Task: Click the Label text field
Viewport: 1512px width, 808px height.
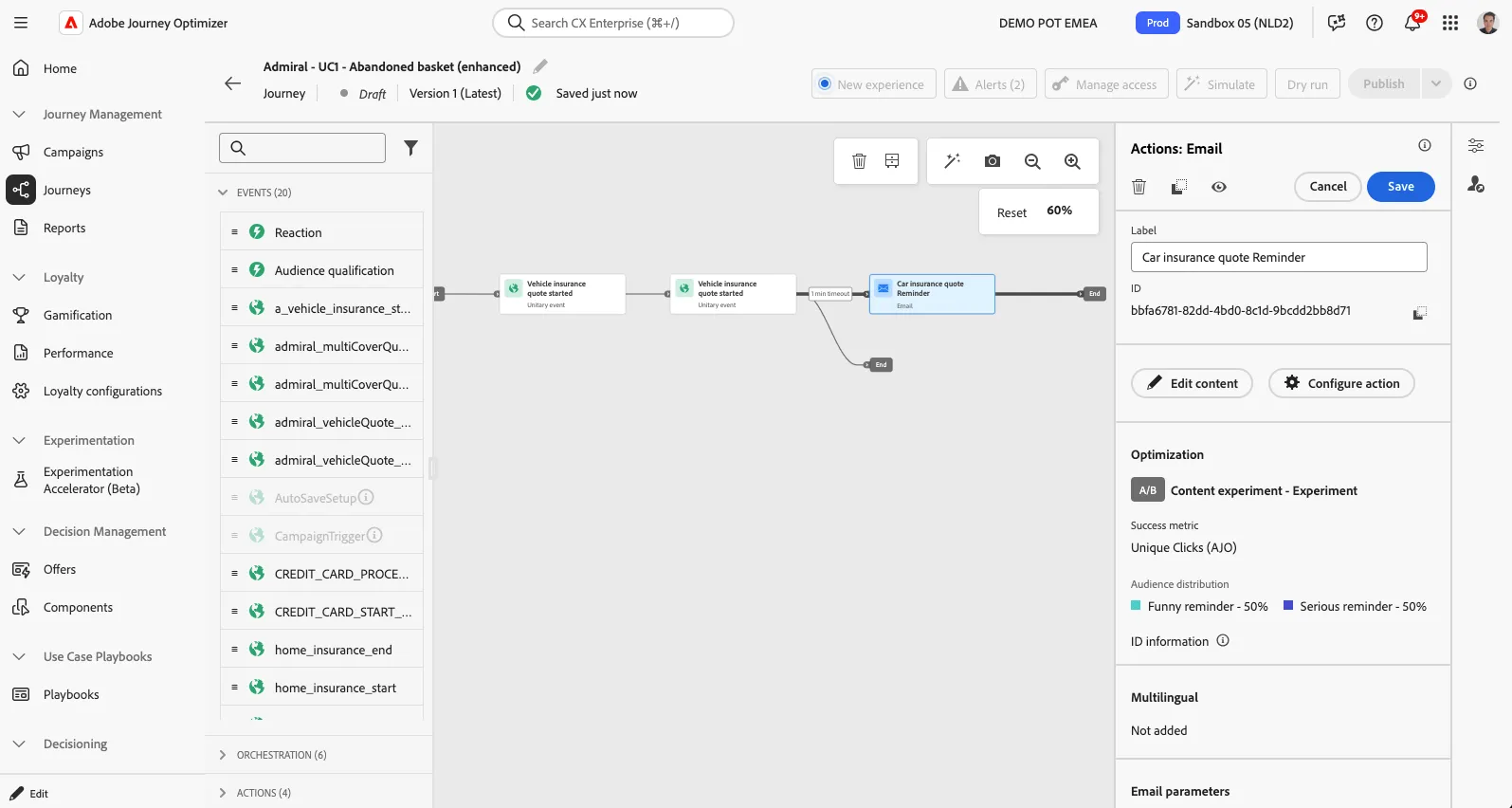Action: pyautogui.click(x=1279, y=257)
